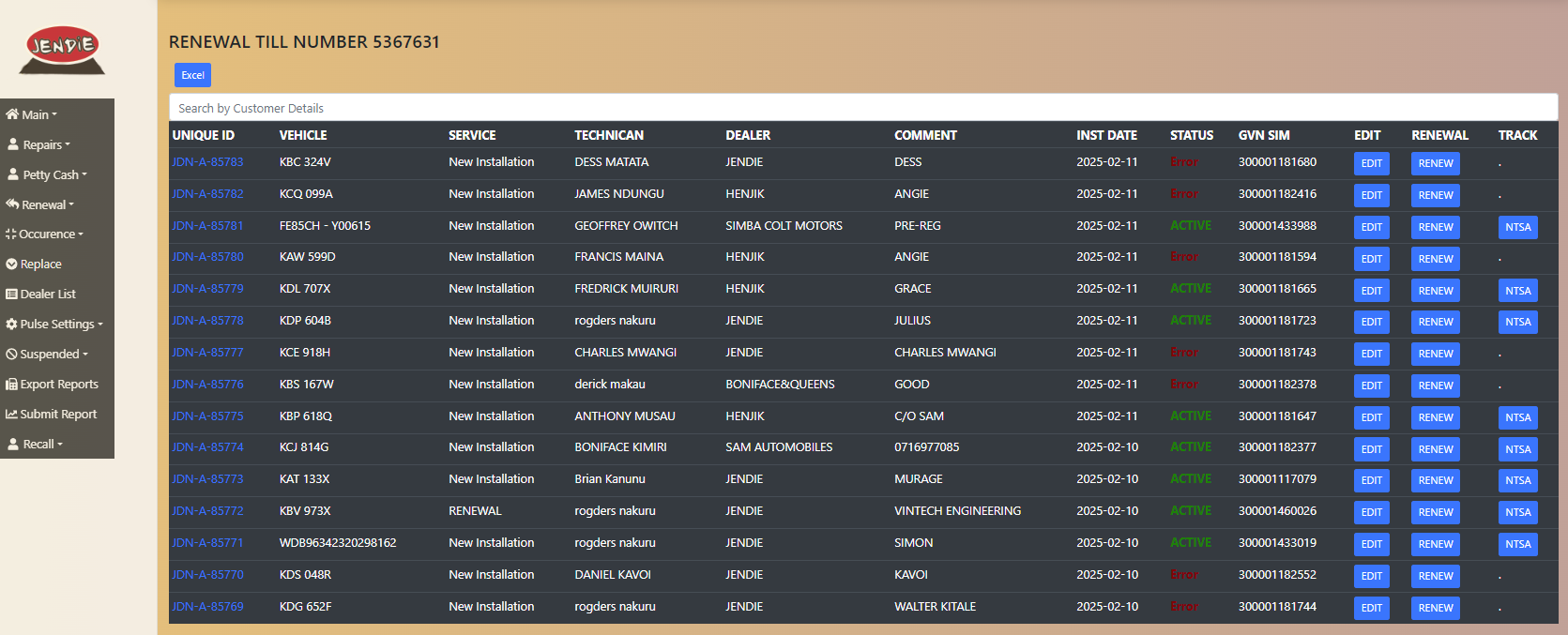Open the Main menu dropdown
The image size is (1568, 635).
pyautogui.click(x=32, y=114)
